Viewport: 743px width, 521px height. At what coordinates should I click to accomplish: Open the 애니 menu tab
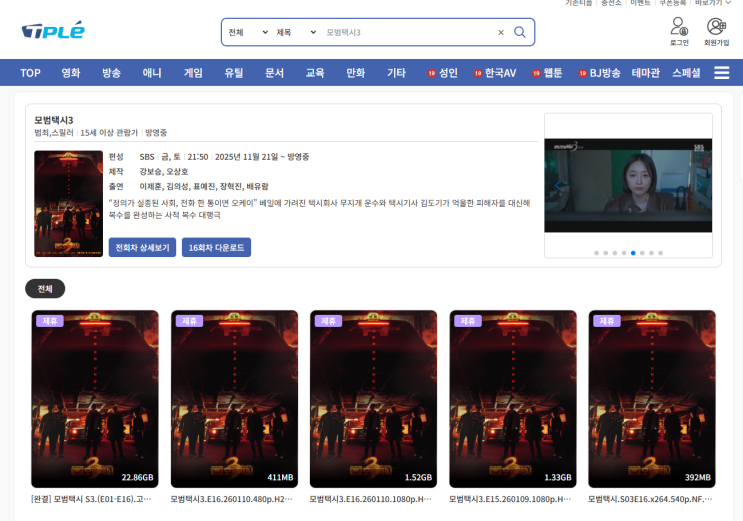click(152, 73)
